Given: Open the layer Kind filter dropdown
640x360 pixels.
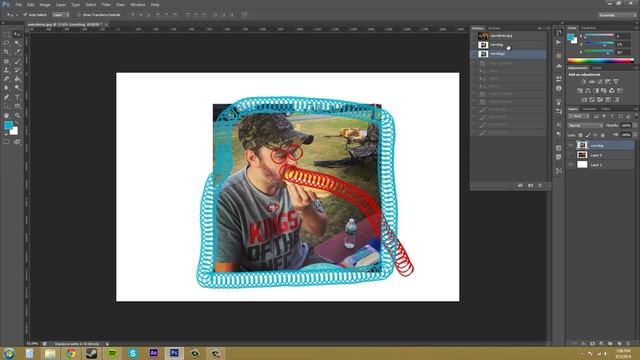Looking at the screenshot, I should tap(579, 116).
